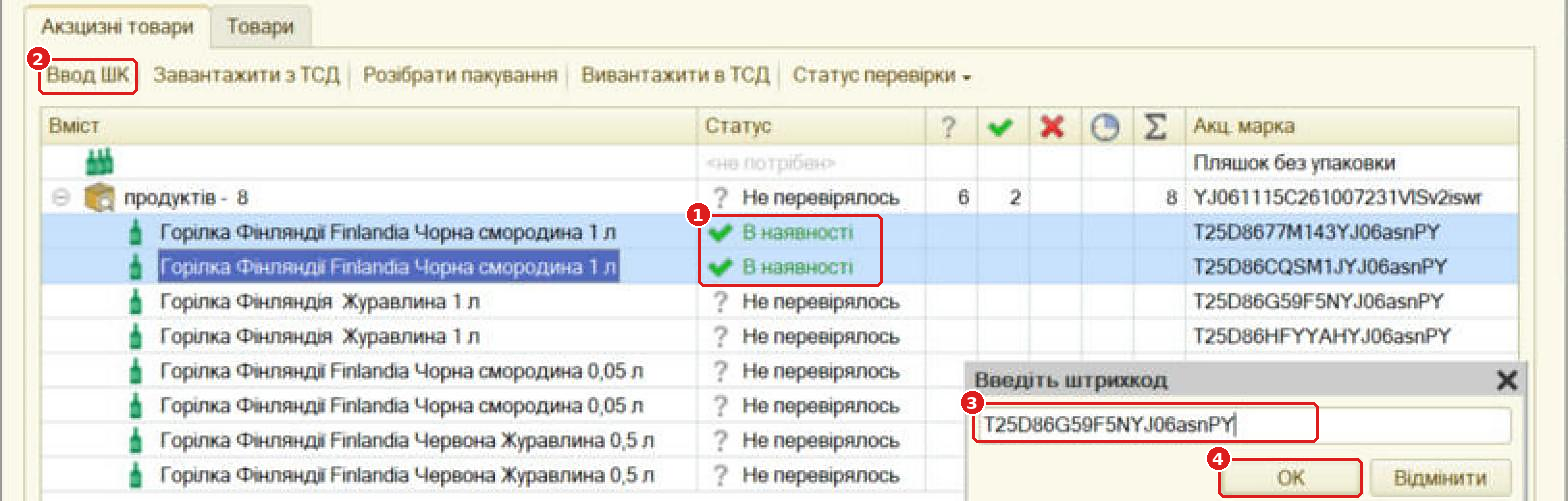Click the count 6 in the package row
The height and width of the screenshot is (501, 1568).
point(963,198)
